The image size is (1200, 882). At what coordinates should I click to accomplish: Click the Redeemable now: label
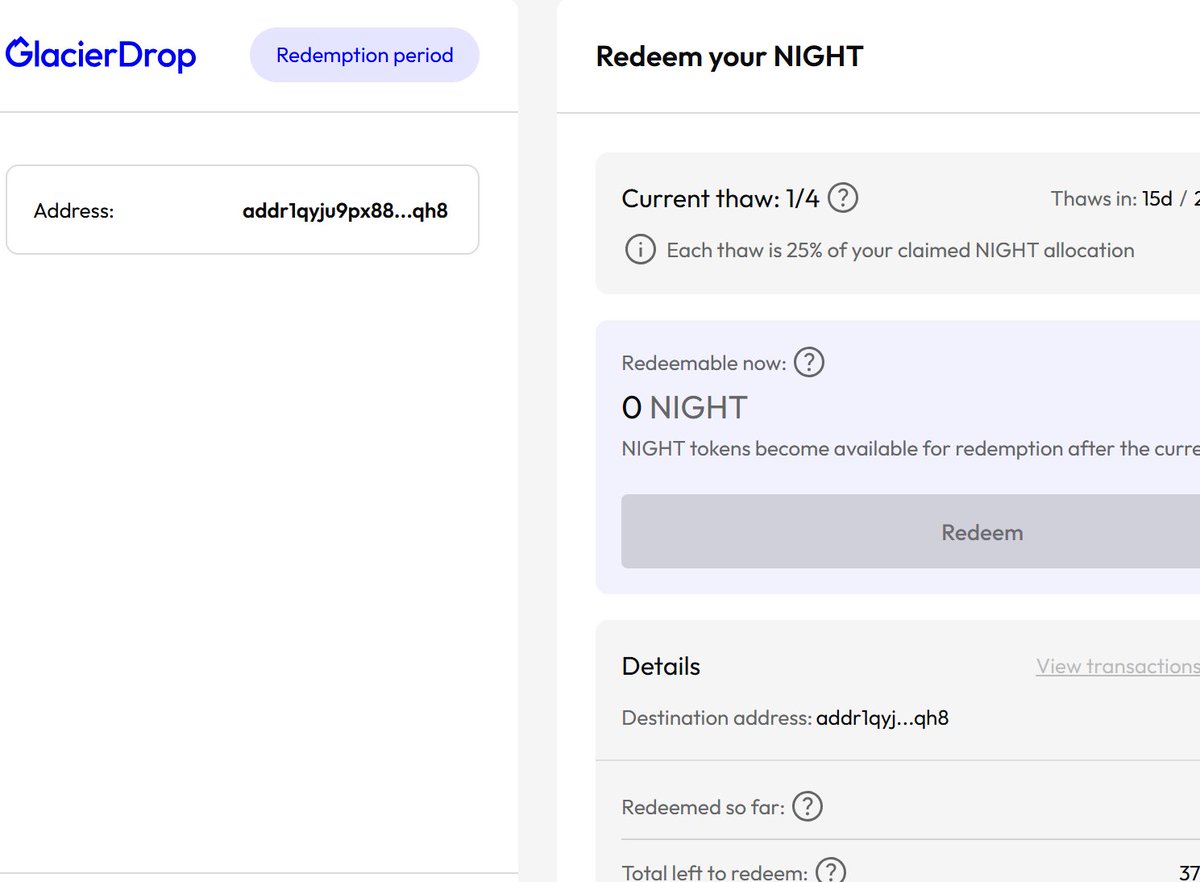point(704,363)
